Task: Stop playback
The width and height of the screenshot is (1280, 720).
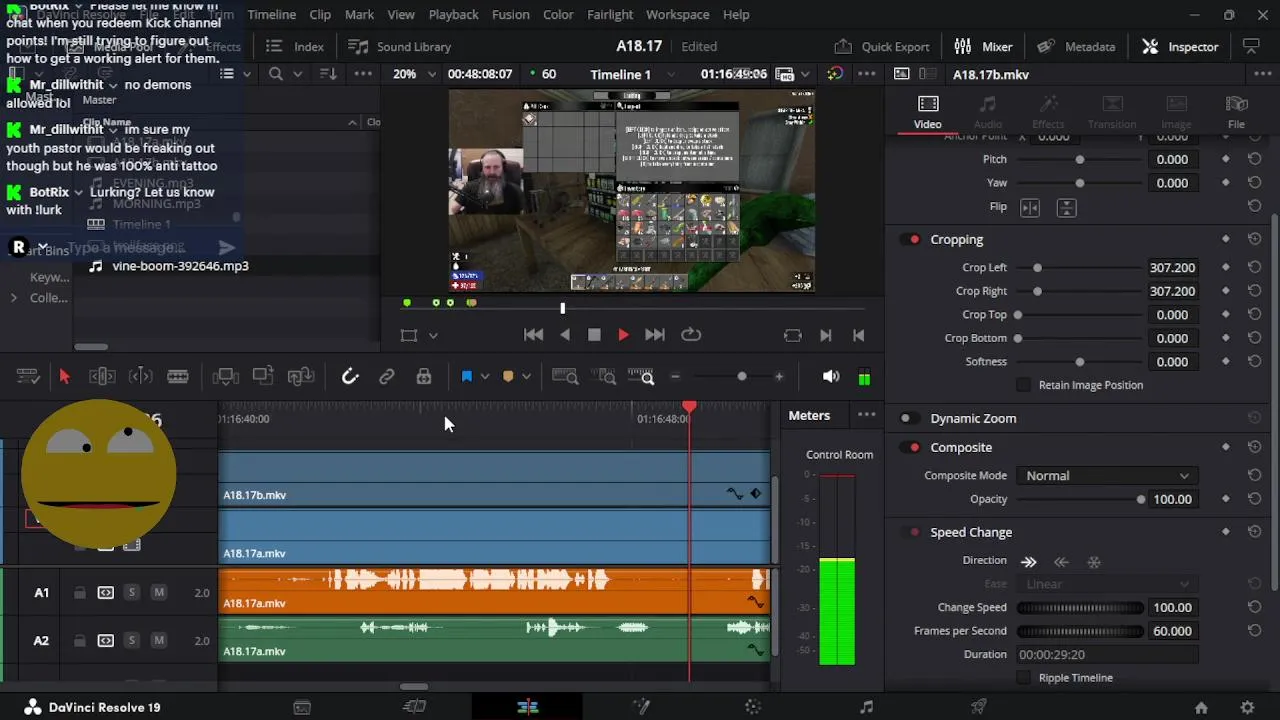Action: (x=594, y=335)
